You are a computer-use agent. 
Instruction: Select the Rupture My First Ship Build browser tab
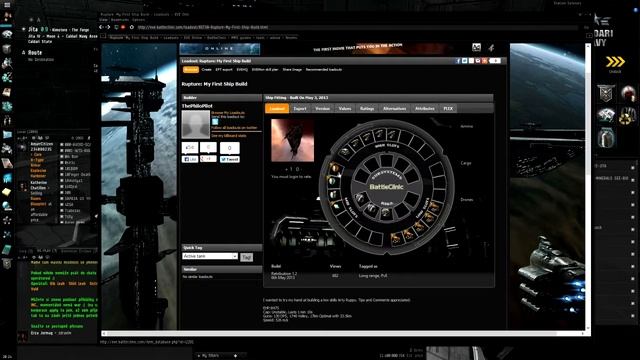tap(134, 38)
